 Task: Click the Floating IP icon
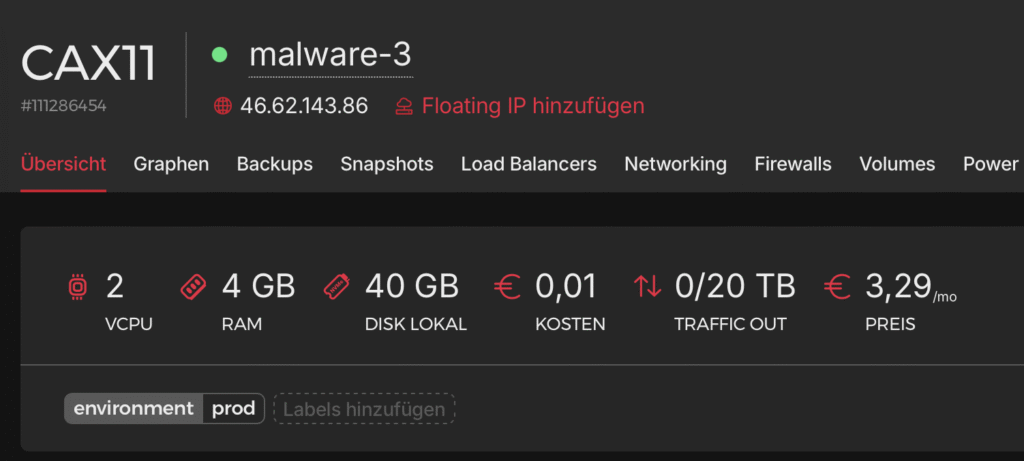point(404,106)
